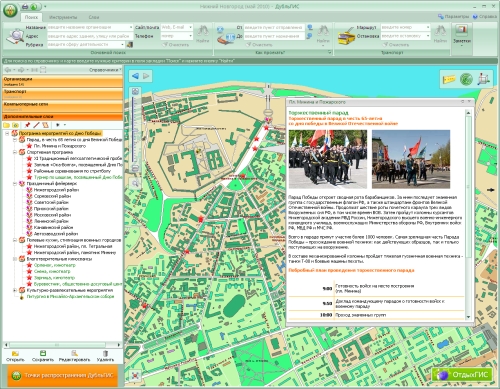Image resolution: width=500 pixels, height=389 pixels.
Task: Click Очистить in Транспорт group
Action: click(395, 45)
